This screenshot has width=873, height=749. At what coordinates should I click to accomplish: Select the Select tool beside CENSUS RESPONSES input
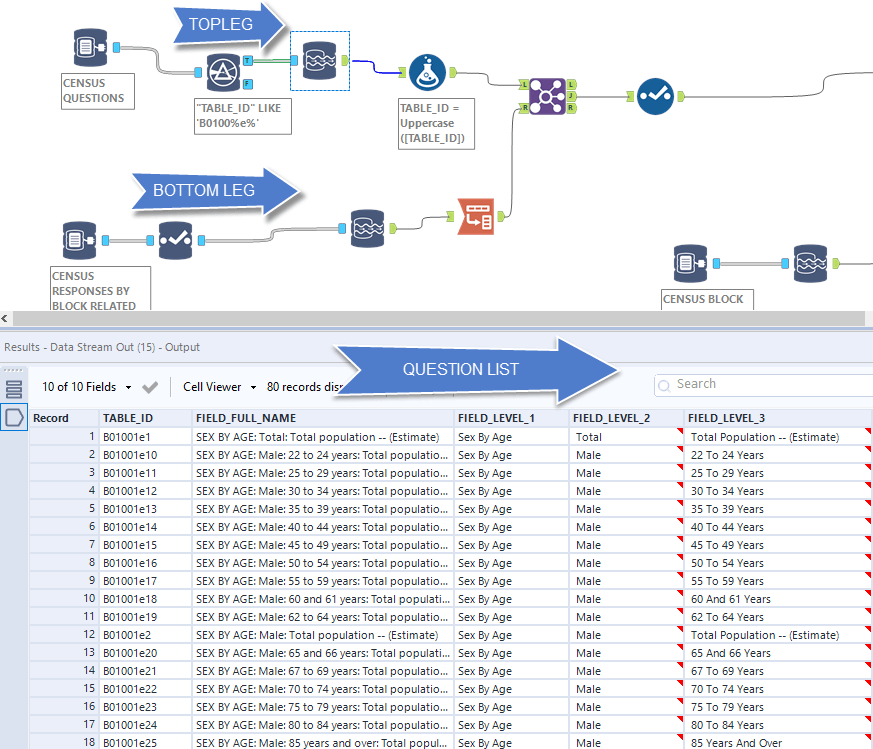(x=175, y=241)
